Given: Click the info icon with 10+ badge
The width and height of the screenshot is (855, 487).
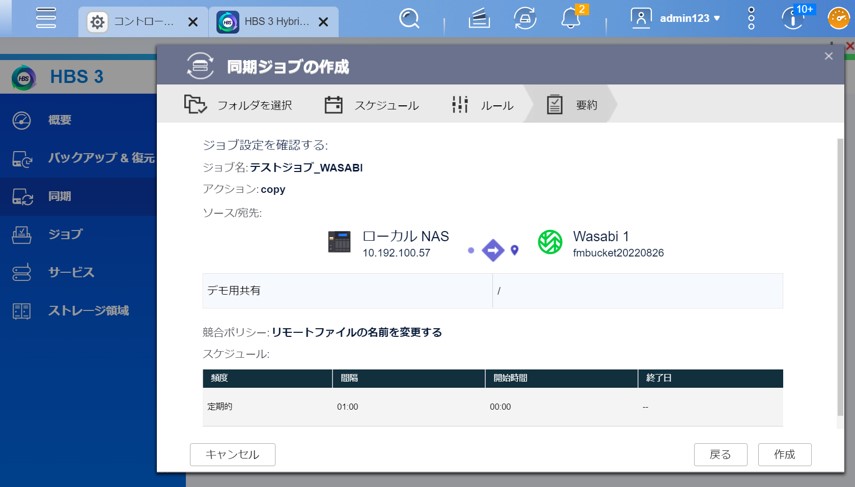Looking at the screenshot, I should [x=794, y=18].
